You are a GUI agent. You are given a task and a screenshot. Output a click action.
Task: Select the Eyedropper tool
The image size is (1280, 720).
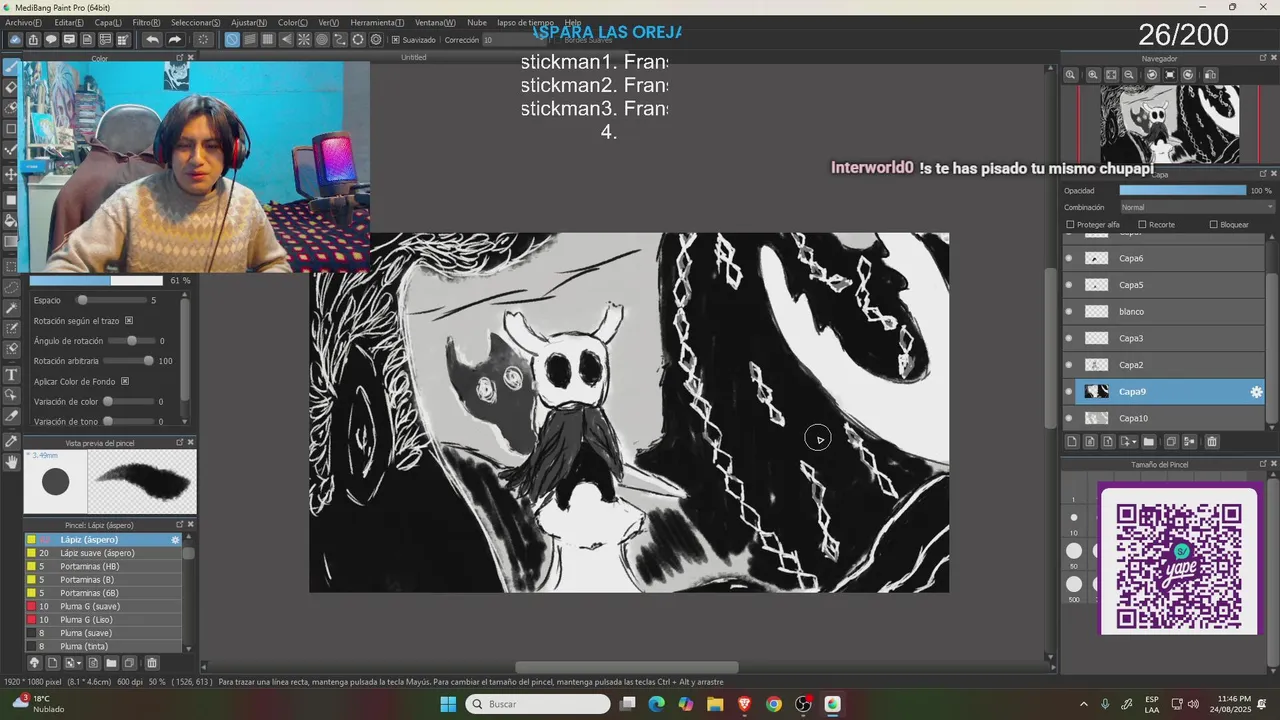pos(12,441)
